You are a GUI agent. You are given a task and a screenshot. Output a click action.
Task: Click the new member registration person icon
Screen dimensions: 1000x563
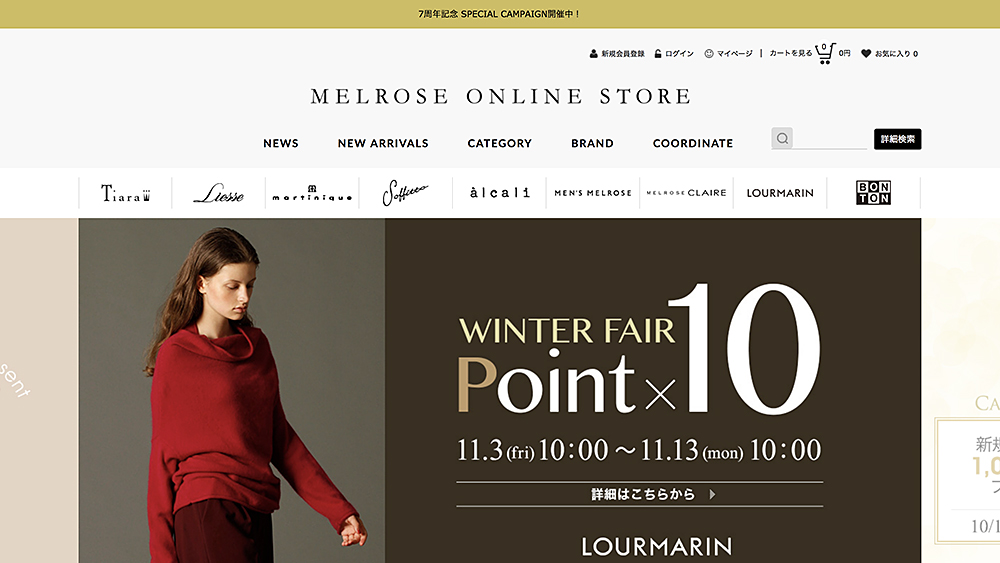point(594,54)
